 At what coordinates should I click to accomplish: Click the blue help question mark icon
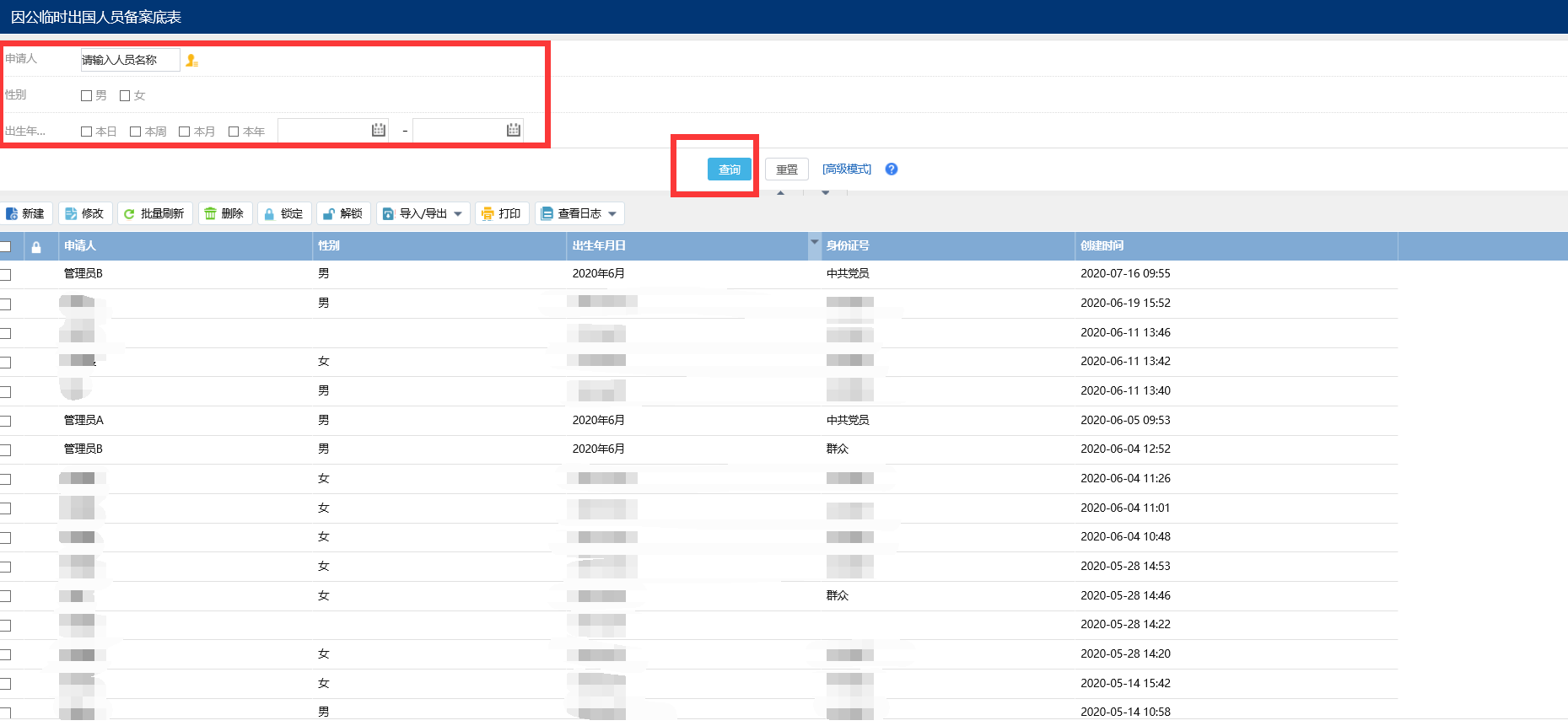(x=891, y=169)
